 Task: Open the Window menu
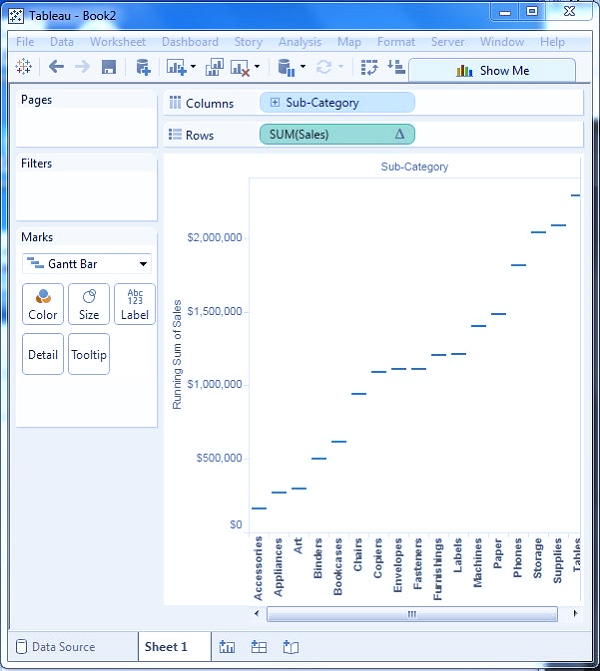tap(502, 42)
